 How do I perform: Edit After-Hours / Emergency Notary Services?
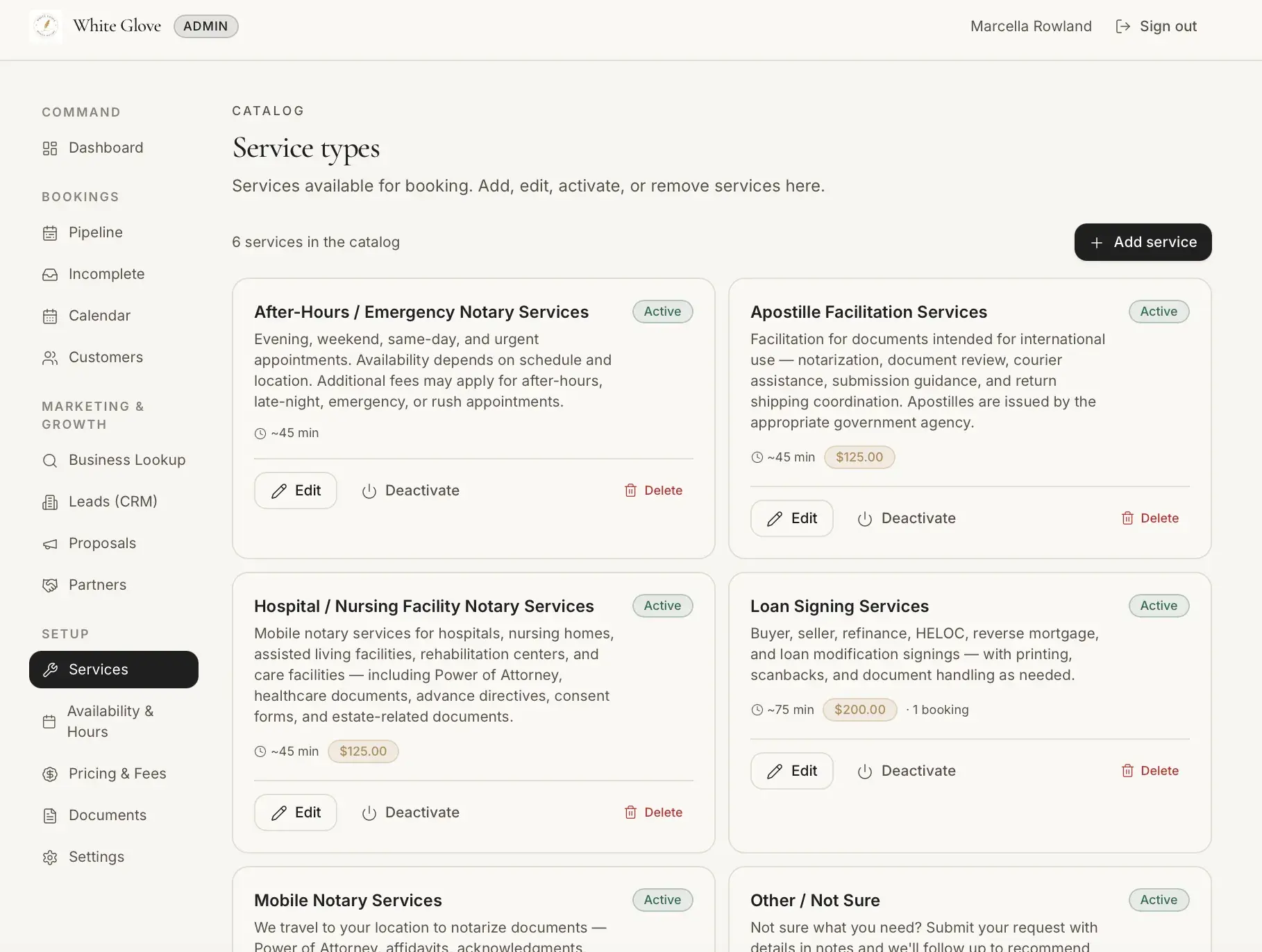point(295,491)
